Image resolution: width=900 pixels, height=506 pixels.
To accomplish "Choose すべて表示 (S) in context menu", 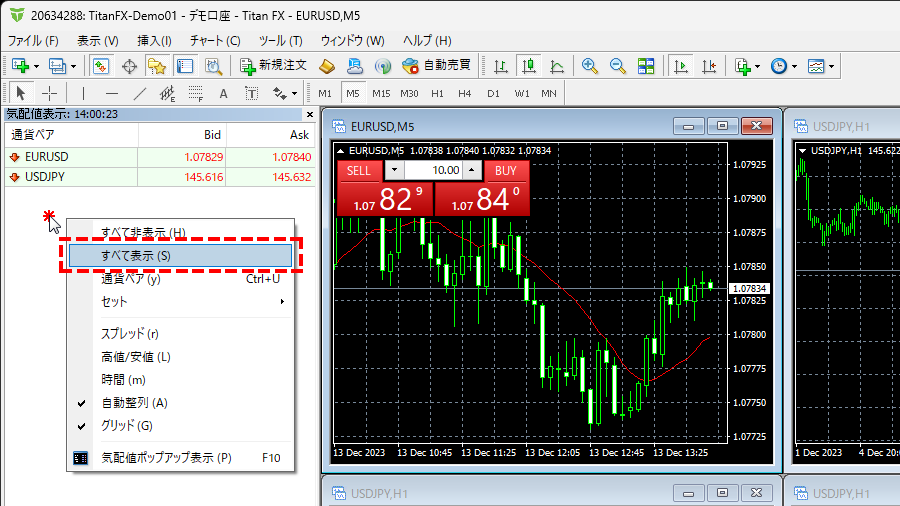I will (181, 256).
